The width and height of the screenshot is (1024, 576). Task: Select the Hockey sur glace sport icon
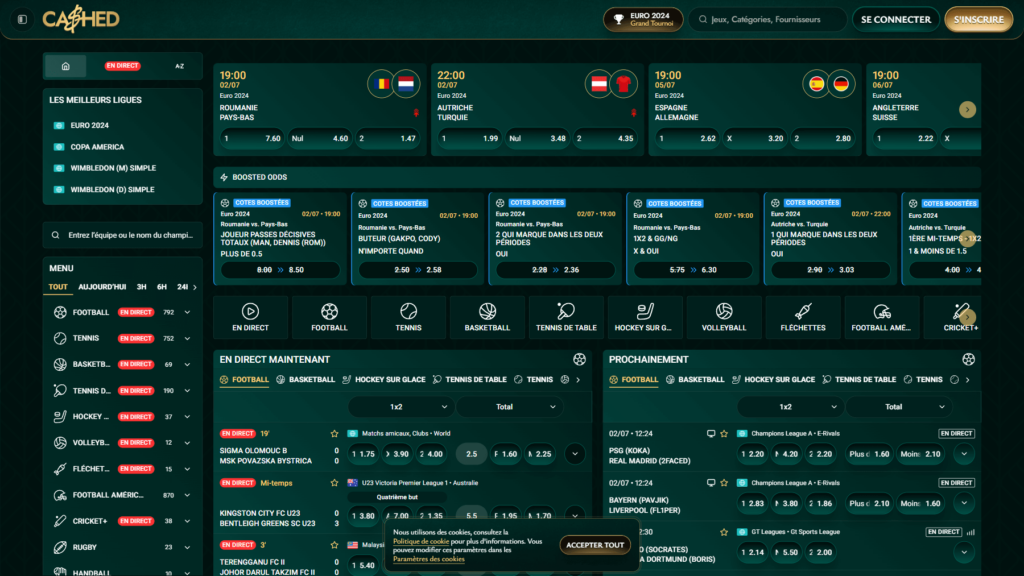645,317
